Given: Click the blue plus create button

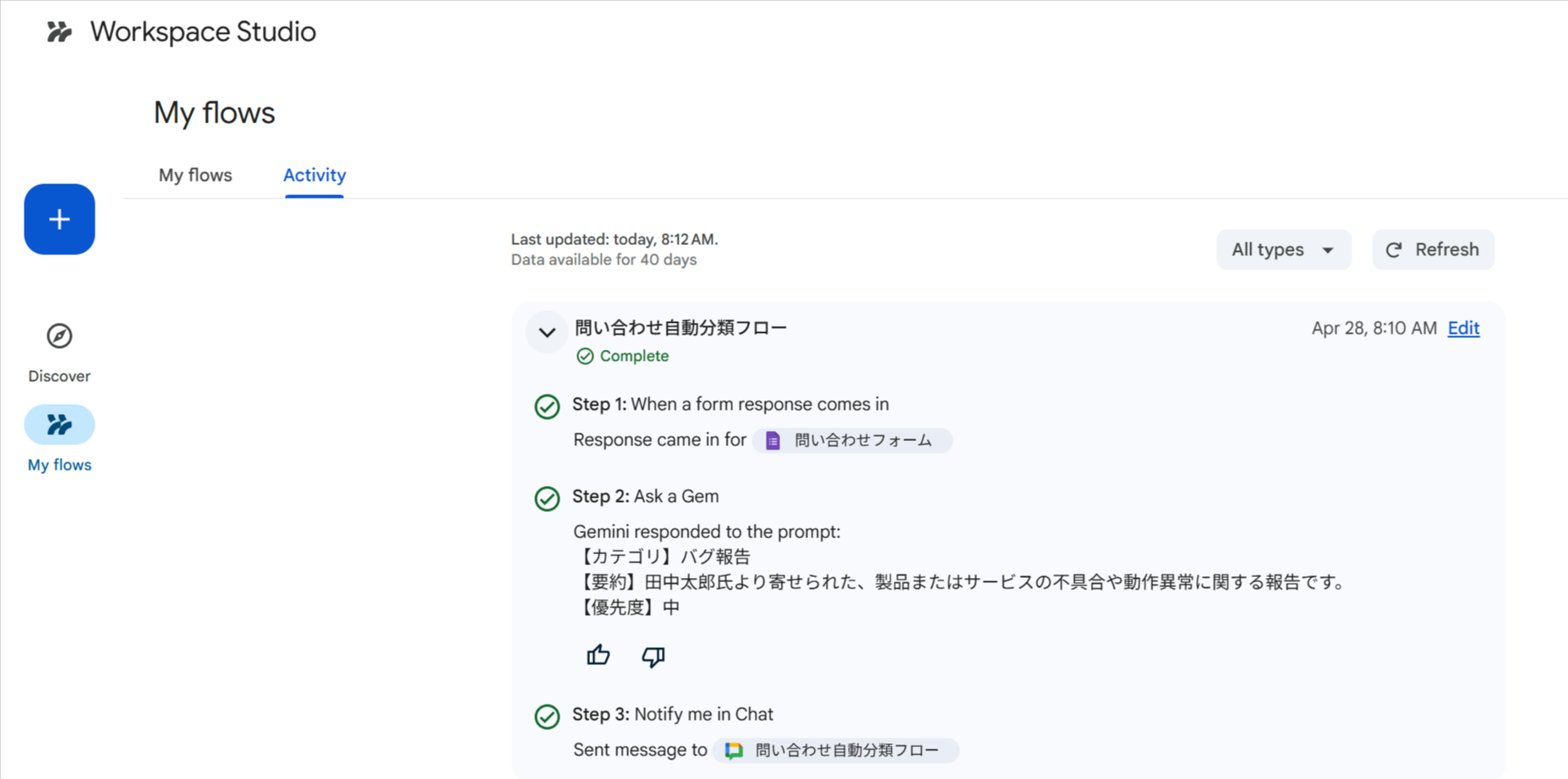Looking at the screenshot, I should [x=59, y=220].
